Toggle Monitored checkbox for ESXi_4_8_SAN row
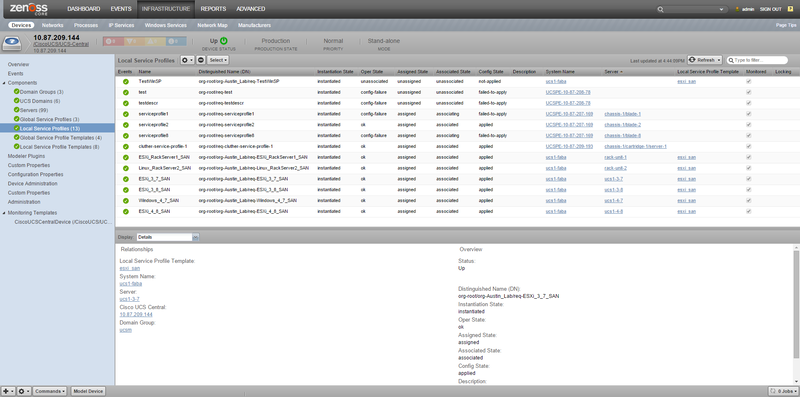Image resolution: width=800 pixels, height=397 pixels. click(748, 211)
